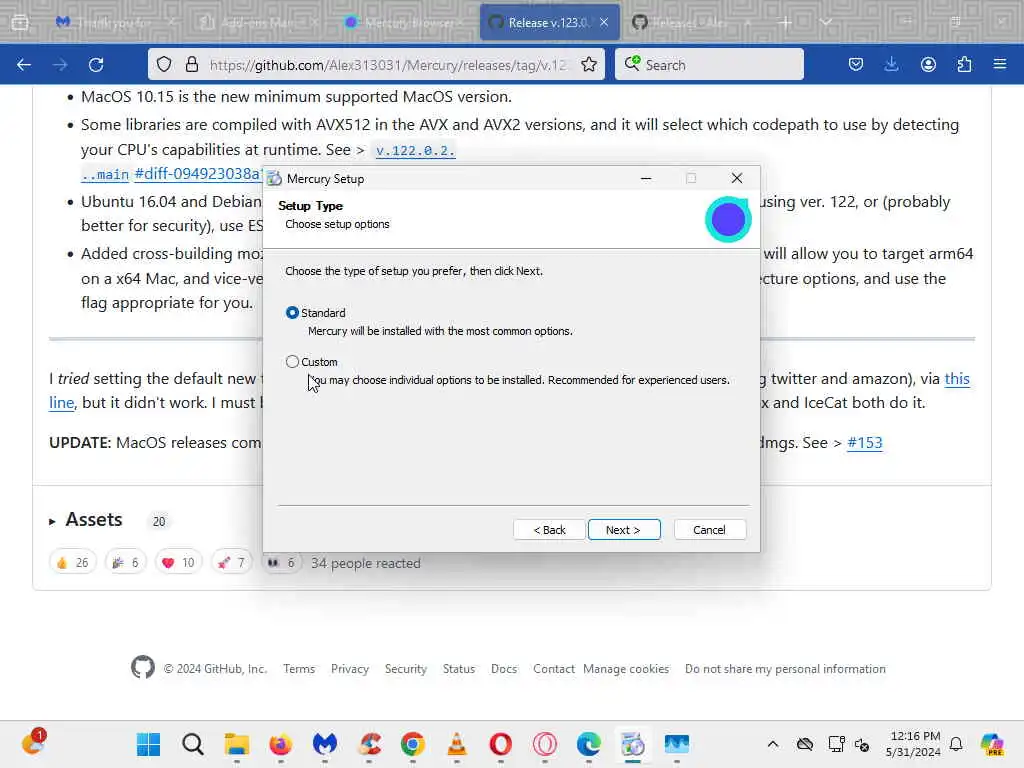
Task: Open the Security footer link
Action: point(406,669)
